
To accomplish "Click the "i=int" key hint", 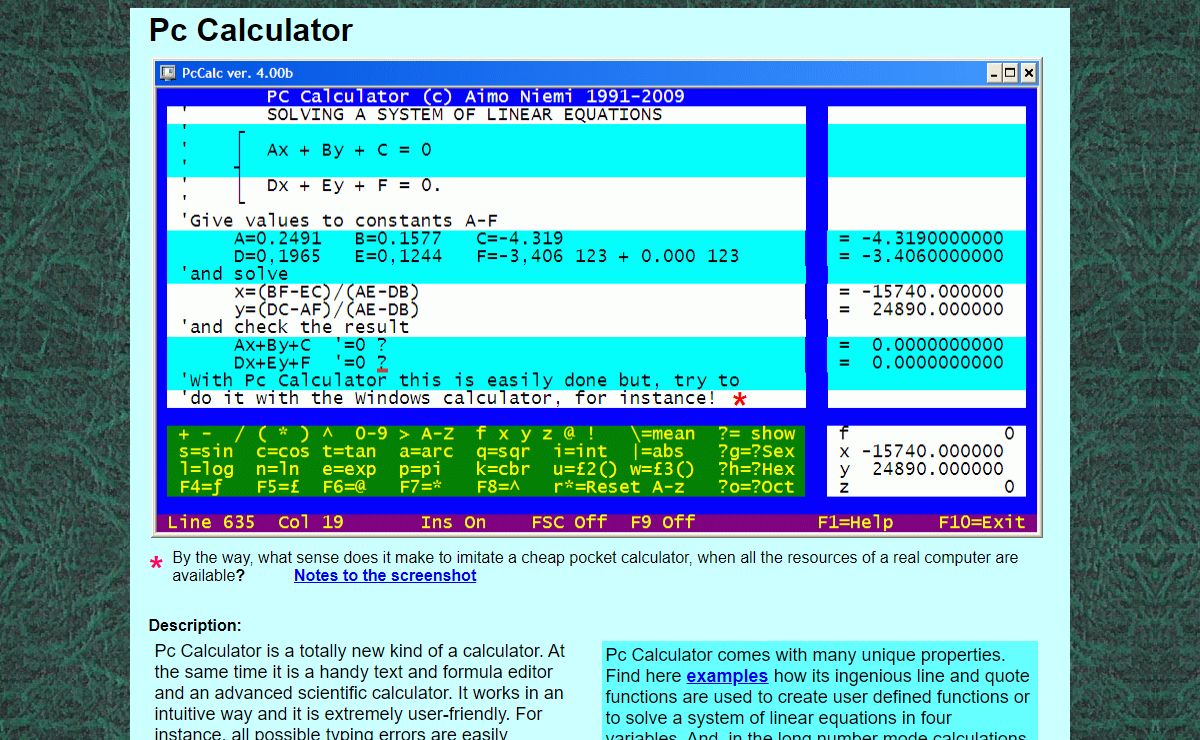I will click(x=580, y=452).
